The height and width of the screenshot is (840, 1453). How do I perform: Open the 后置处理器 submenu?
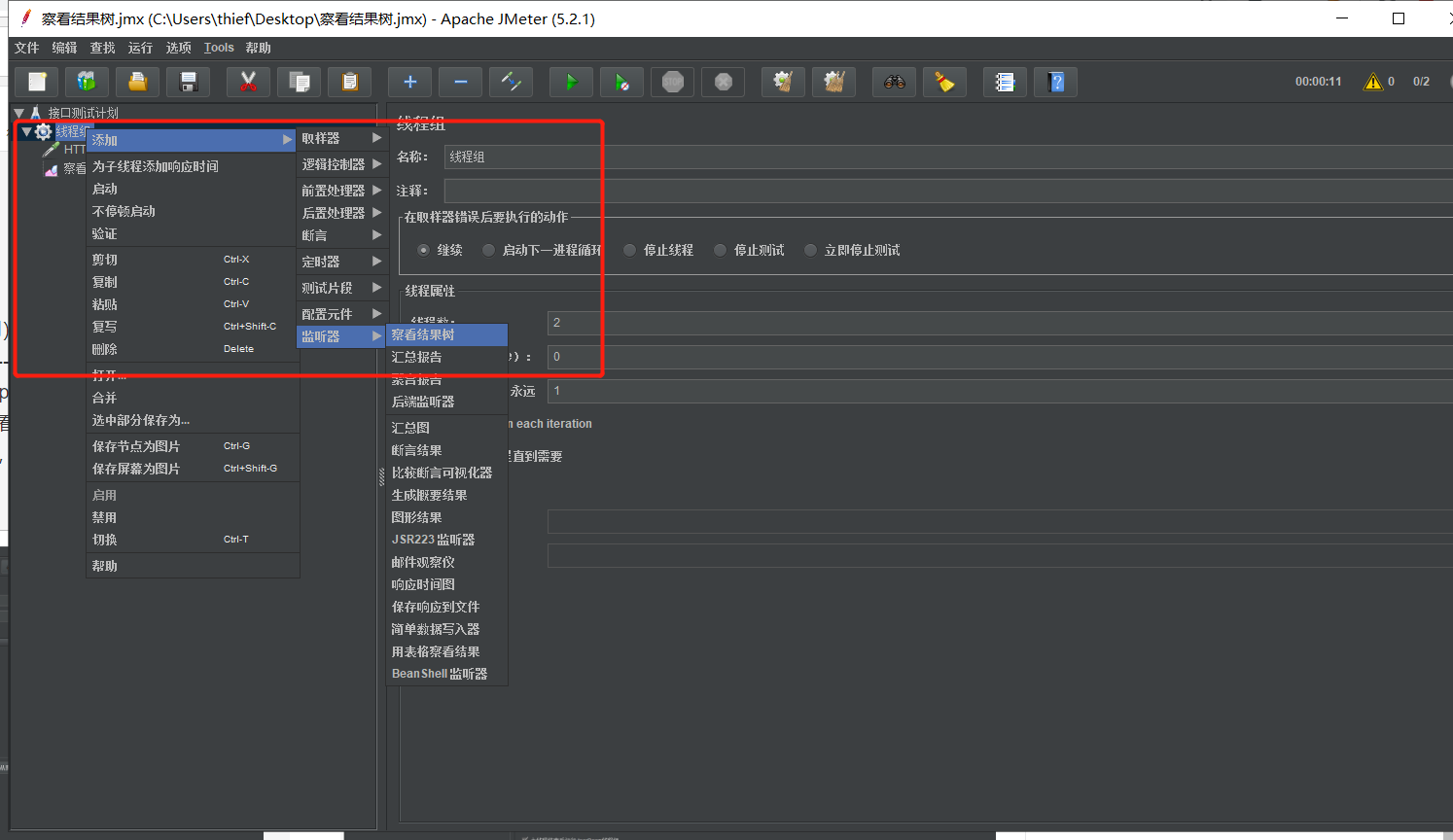point(341,213)
